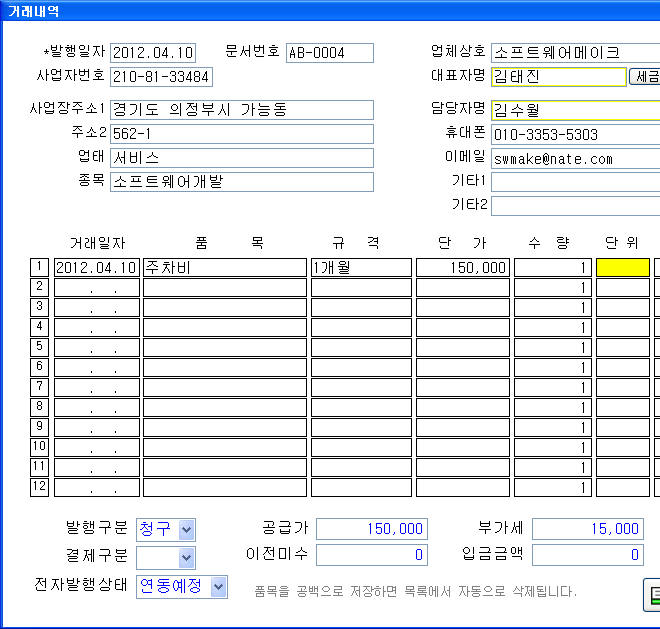Click the 세금 button beside 대표자명
660x629 pixels.
tap(645, 77)
